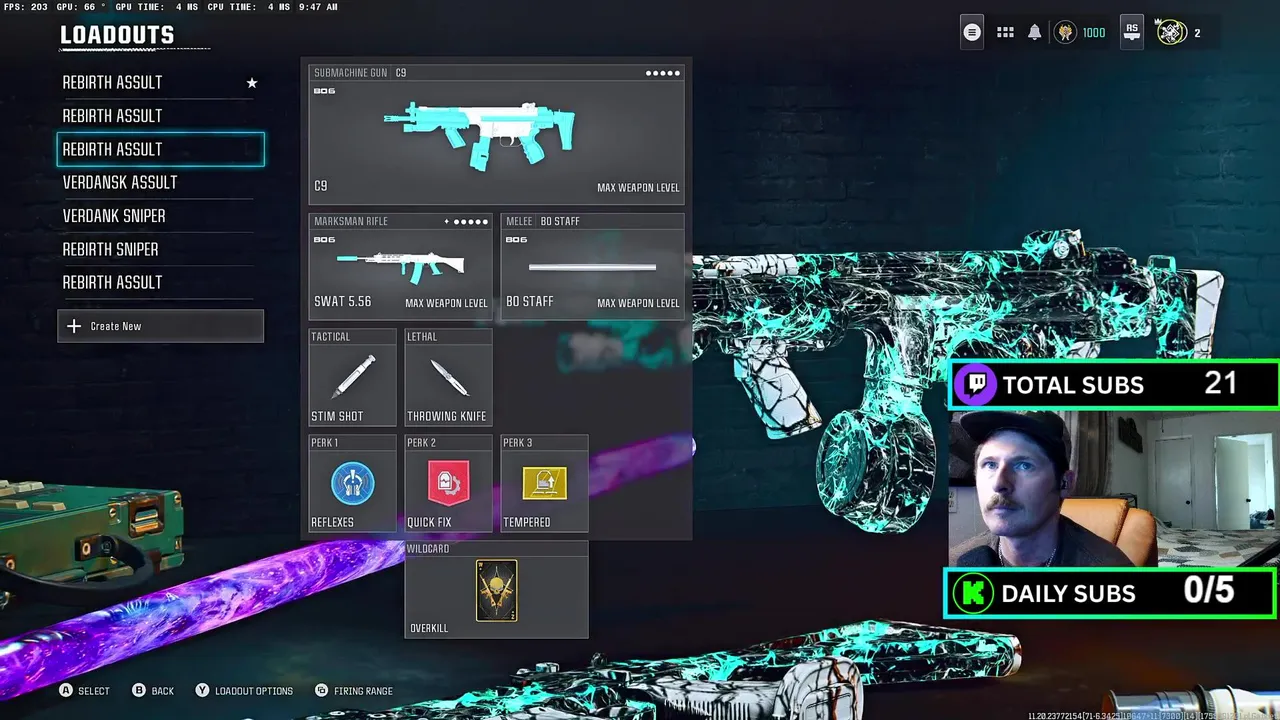The width and height of the screenshot is (1280, 720).
Task: Choose the VERDANSK ASSULT loadout
Action: [160, 182]
